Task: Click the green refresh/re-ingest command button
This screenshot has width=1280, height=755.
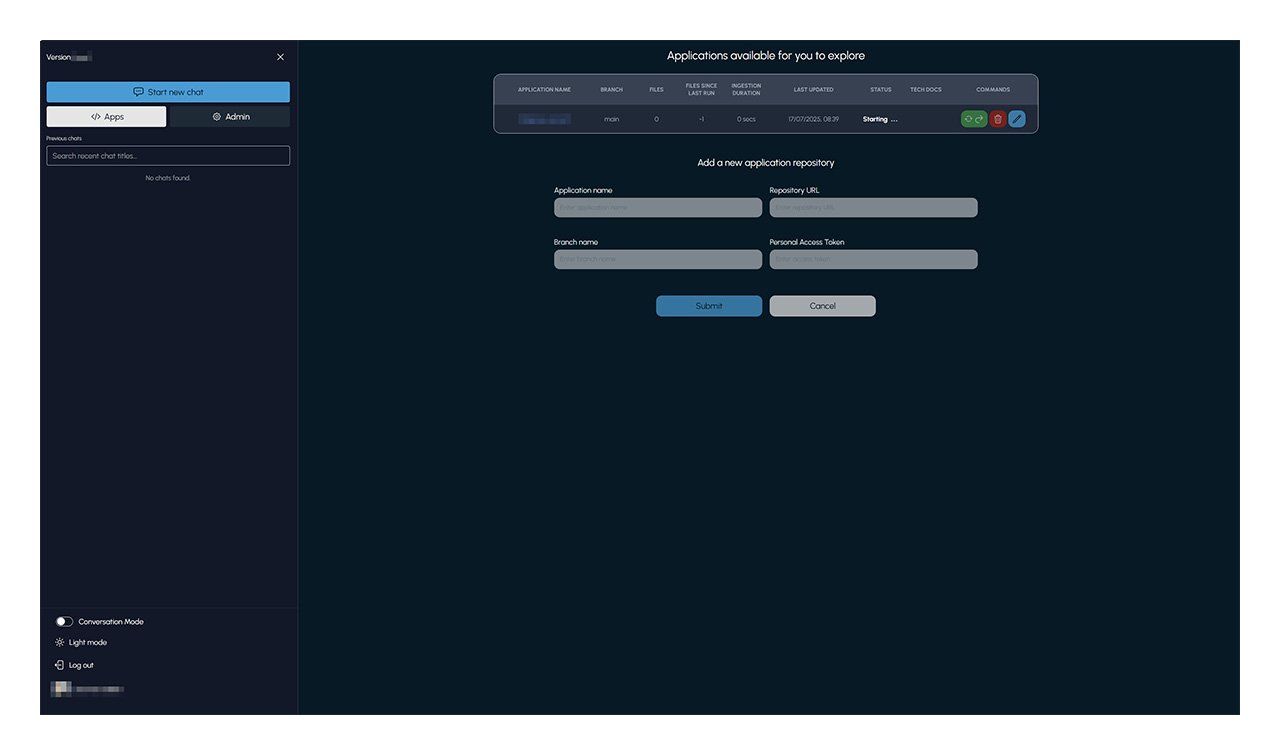Action: (973, 119)
